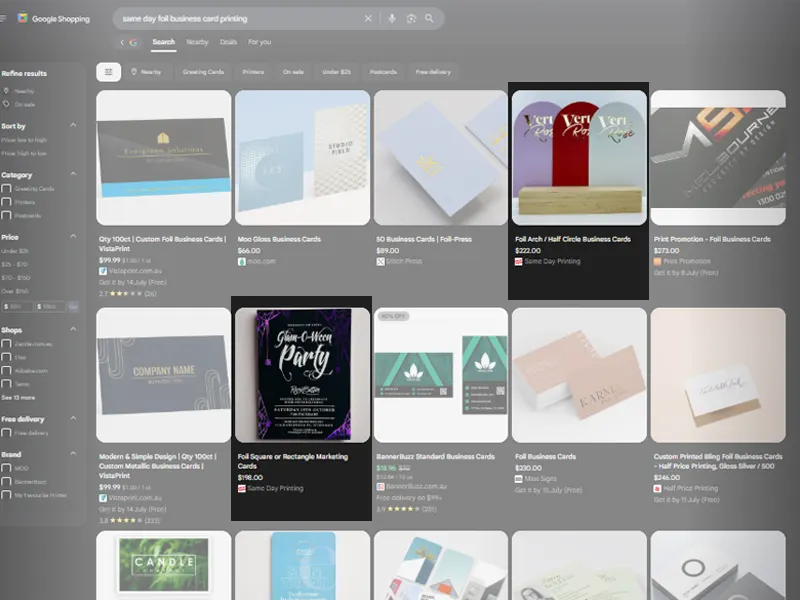This screenshot has height=600, width=800.
Task: Filter price by Over $150
Action: [15, 291]
